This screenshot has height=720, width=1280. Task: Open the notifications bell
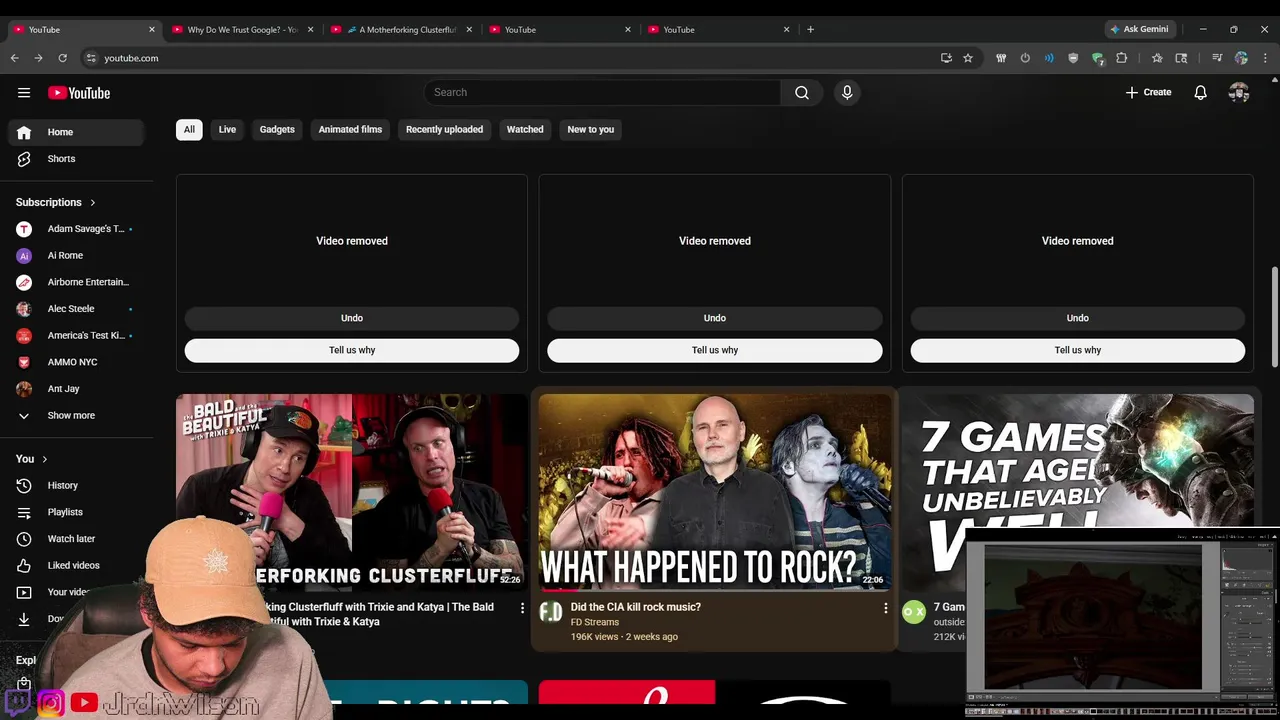pyautogui.click(x=1200, y=92)
